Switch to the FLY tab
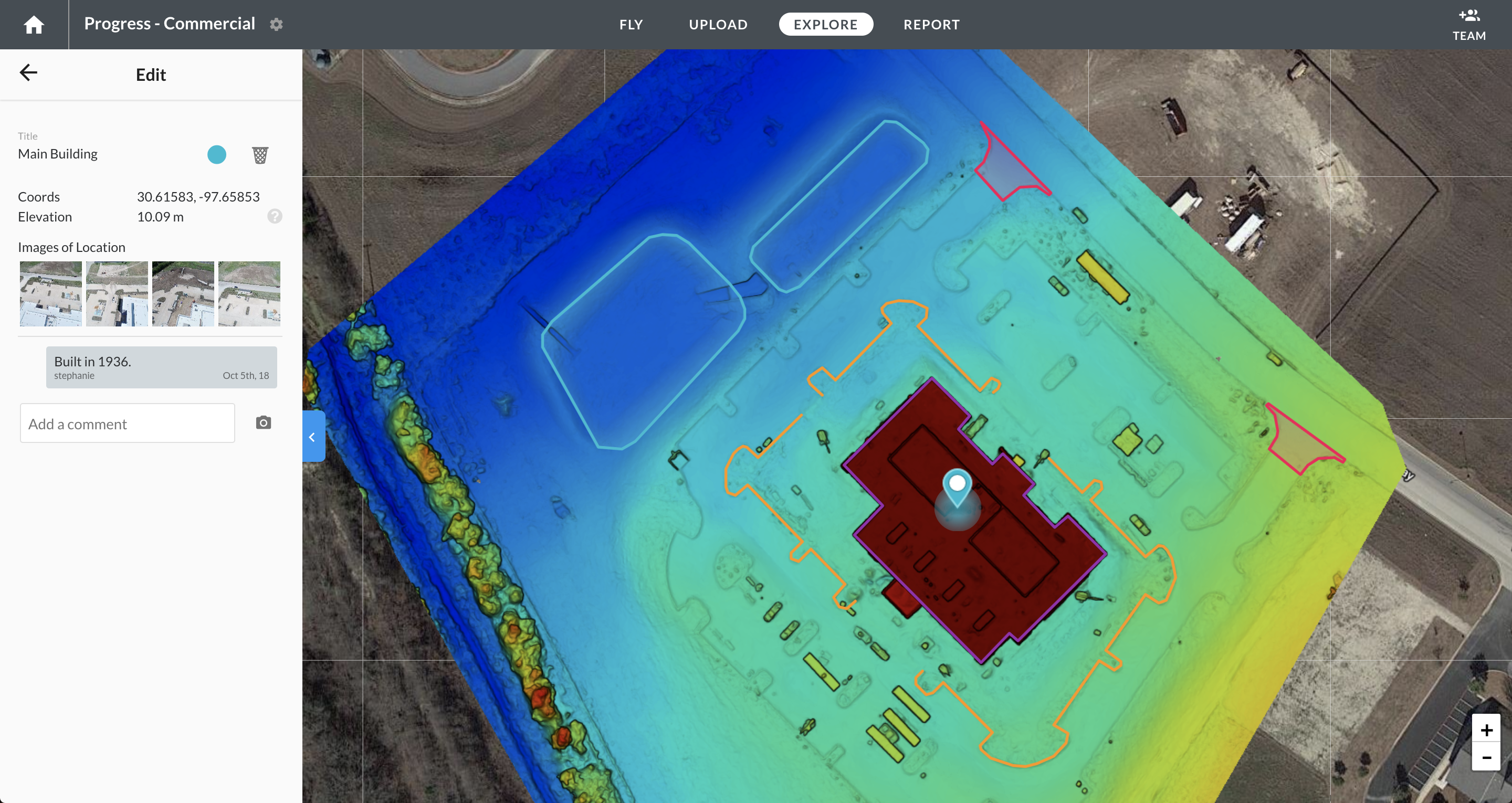 [631, 25]
